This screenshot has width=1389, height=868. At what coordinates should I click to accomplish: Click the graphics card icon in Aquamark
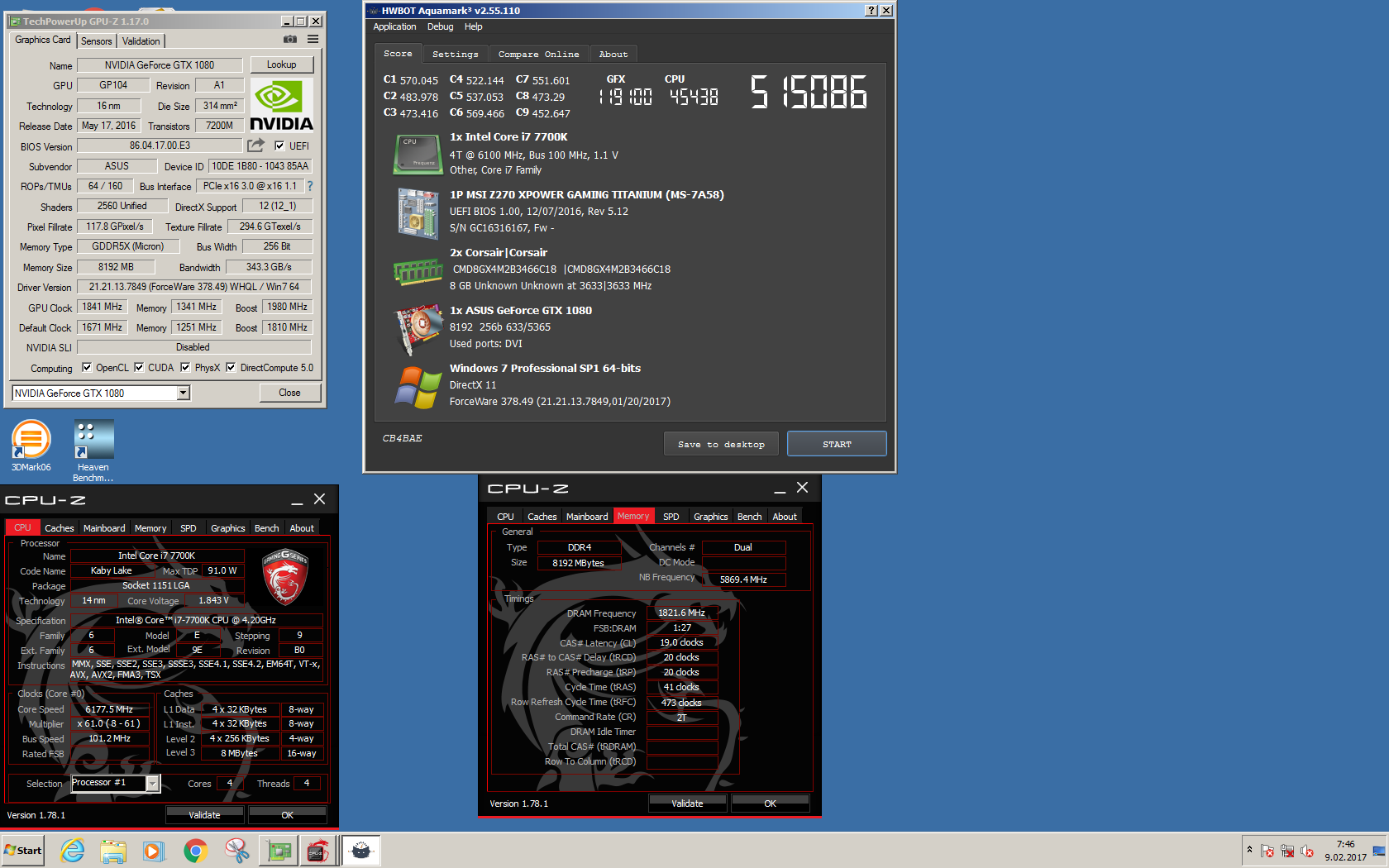tap(419, 329)
